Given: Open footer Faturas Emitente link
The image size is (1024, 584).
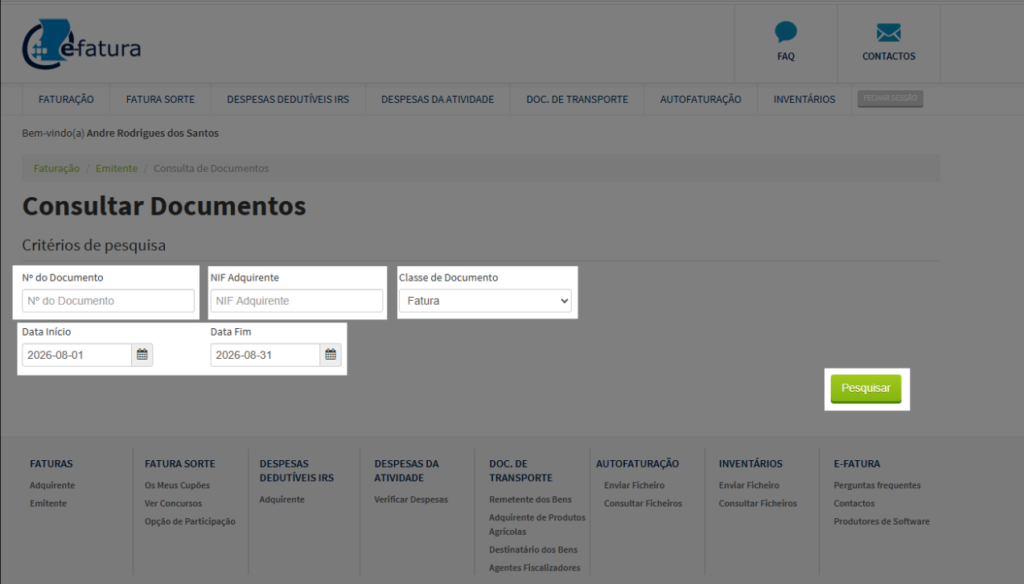Looking at the screenshot, I should 48,503.
